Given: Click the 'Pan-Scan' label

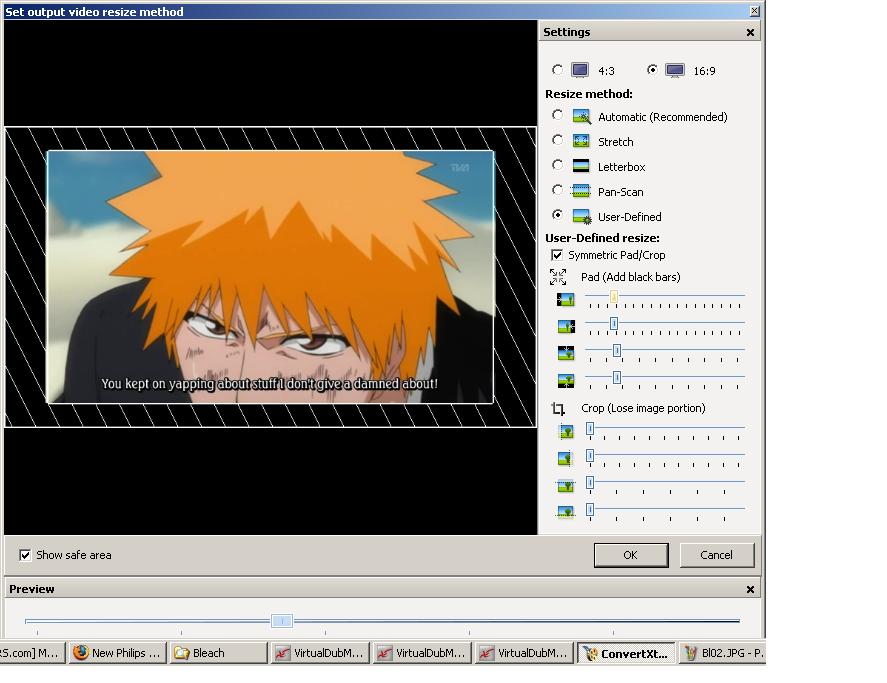Looking at the screenshot, I should [x=621, y=191].
